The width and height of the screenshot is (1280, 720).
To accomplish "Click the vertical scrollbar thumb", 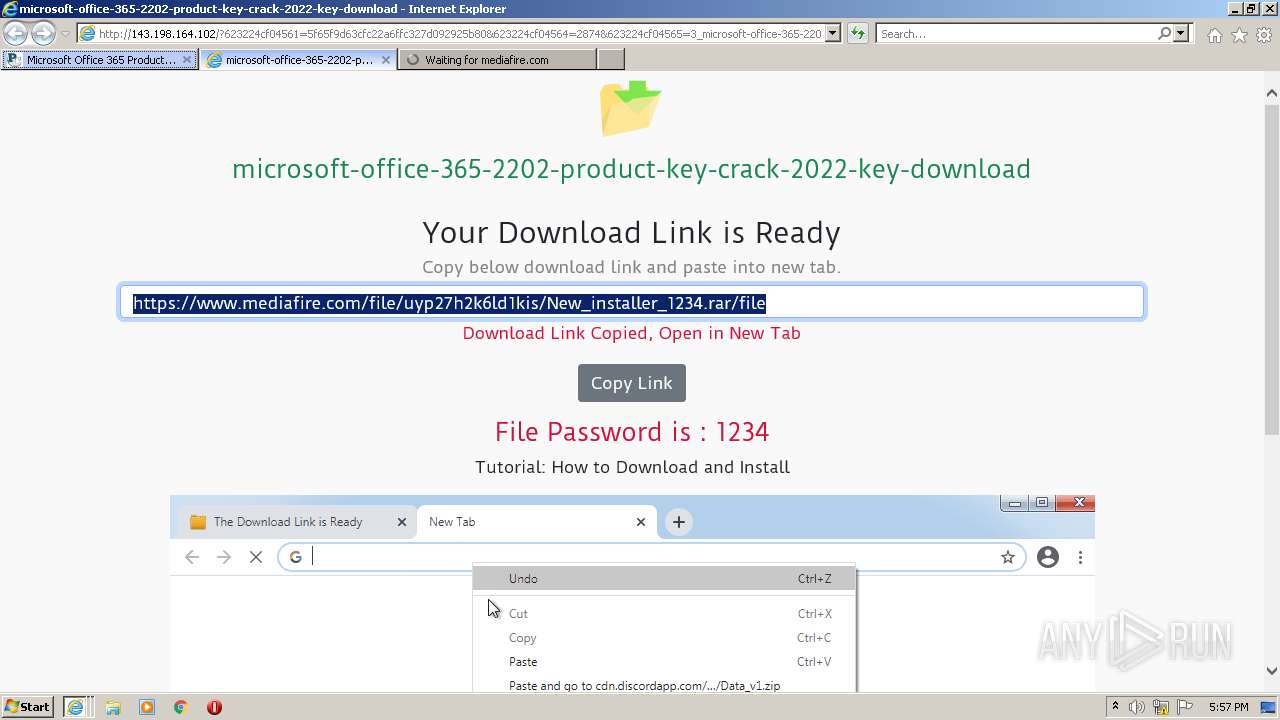I will coord(1272,270).
